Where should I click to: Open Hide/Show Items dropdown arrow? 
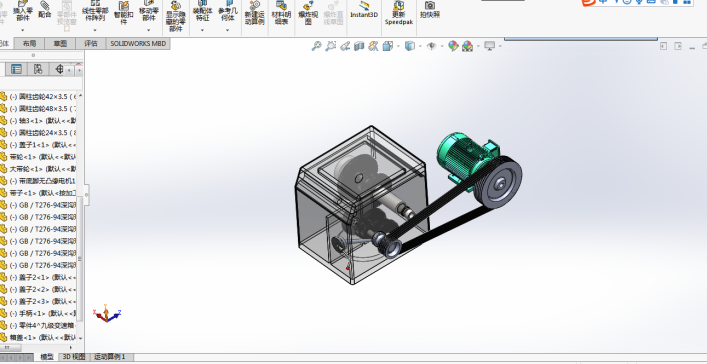[x=442, y=46]
